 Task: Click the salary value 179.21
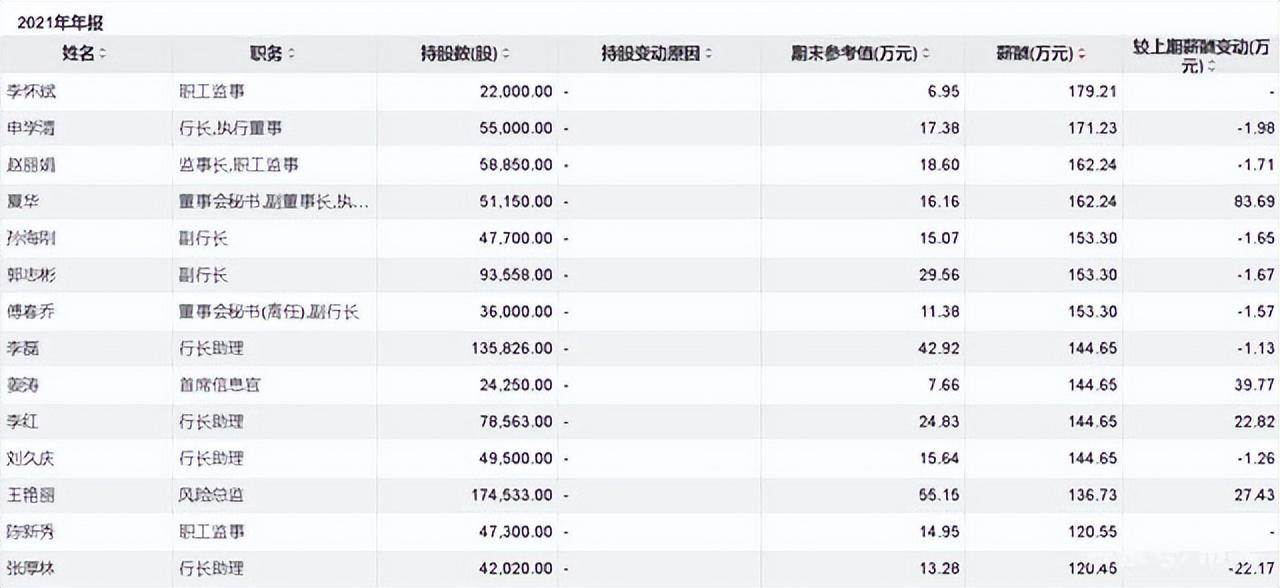coord(1094,91)
